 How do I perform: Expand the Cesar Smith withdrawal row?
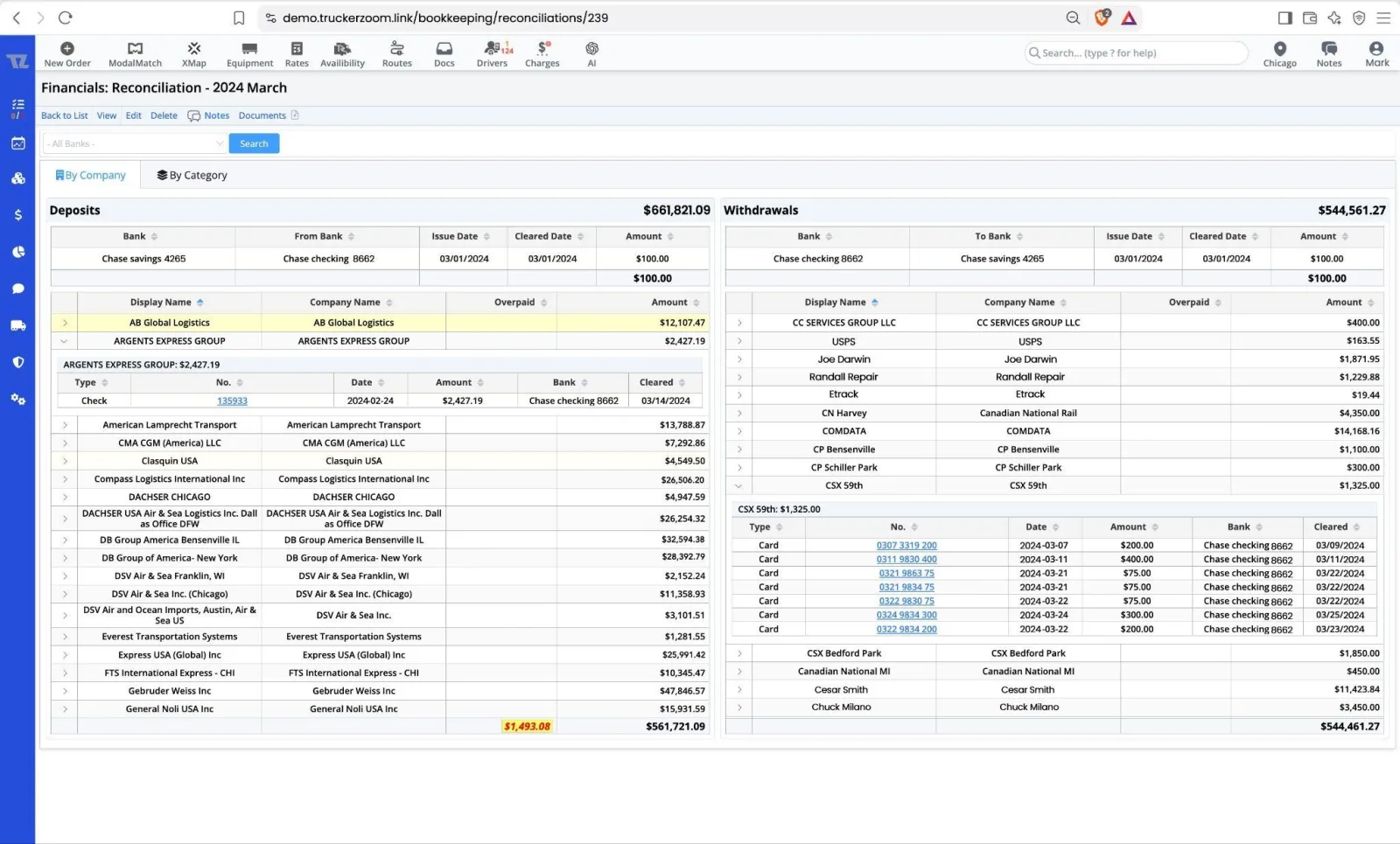click(x=739, y=690)
